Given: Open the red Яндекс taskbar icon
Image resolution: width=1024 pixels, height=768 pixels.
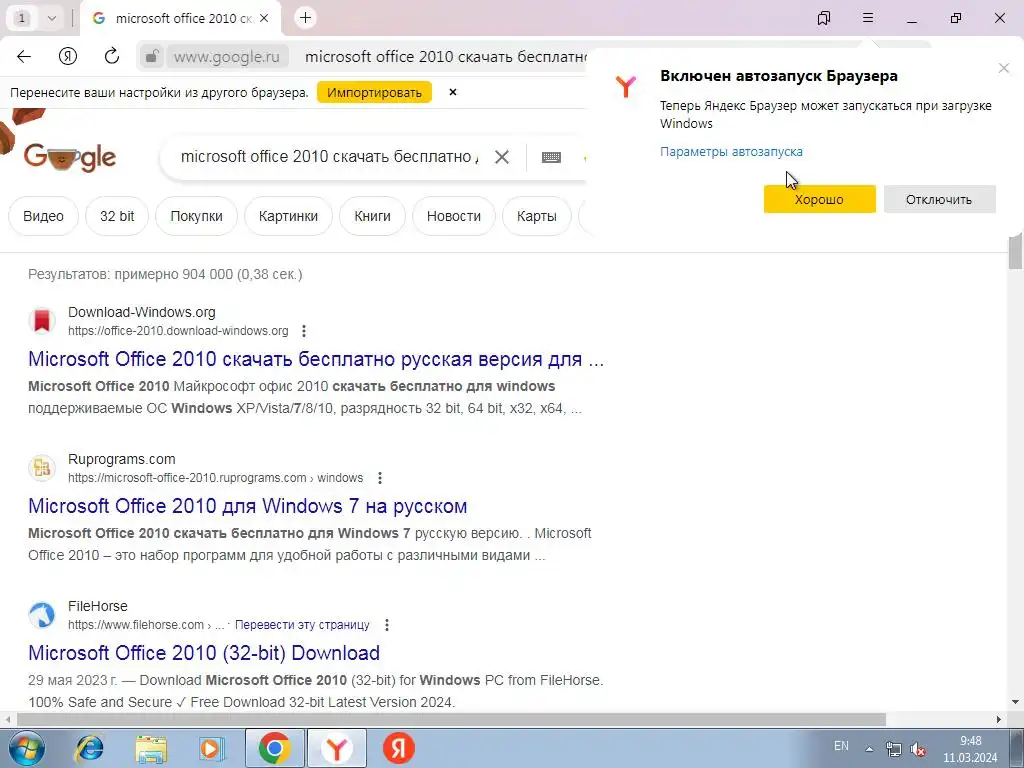Looking at the screenshot, I should 398,748.
